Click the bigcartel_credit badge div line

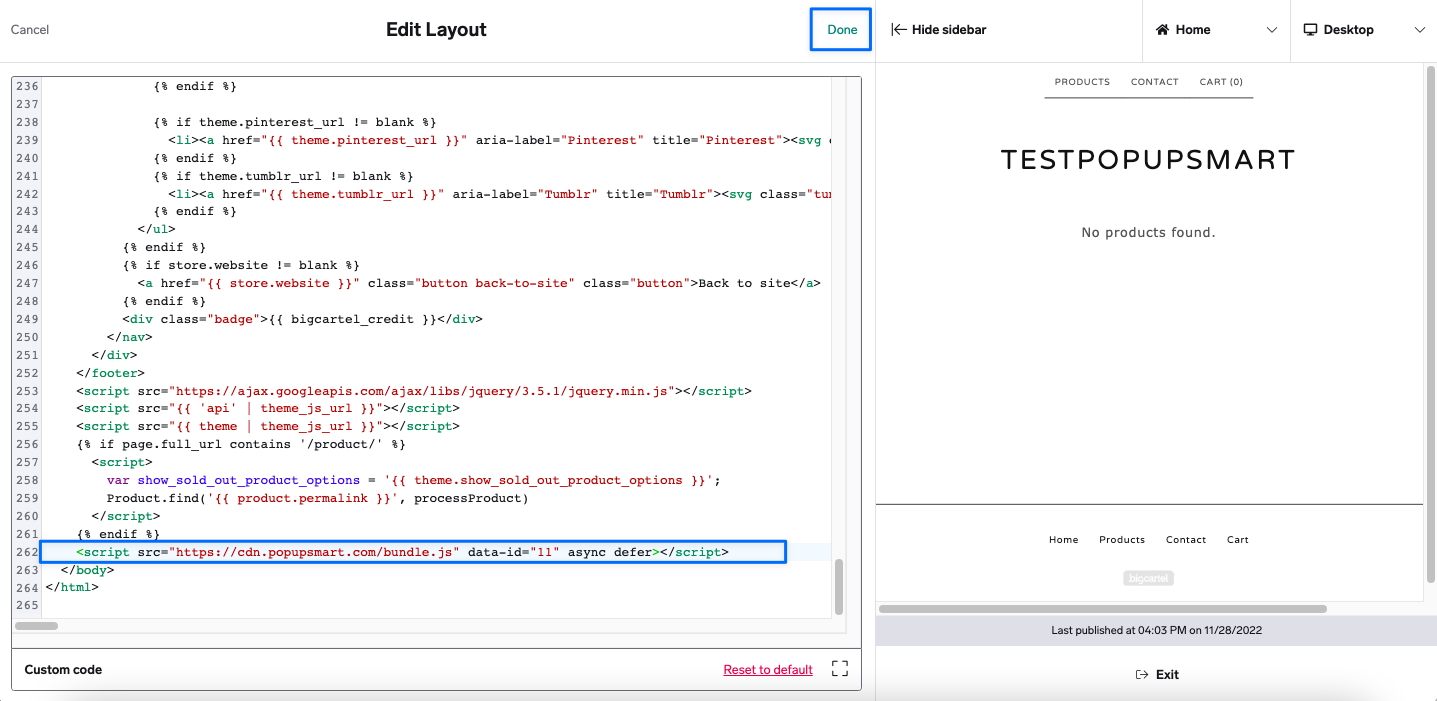[x=302, y=319]
